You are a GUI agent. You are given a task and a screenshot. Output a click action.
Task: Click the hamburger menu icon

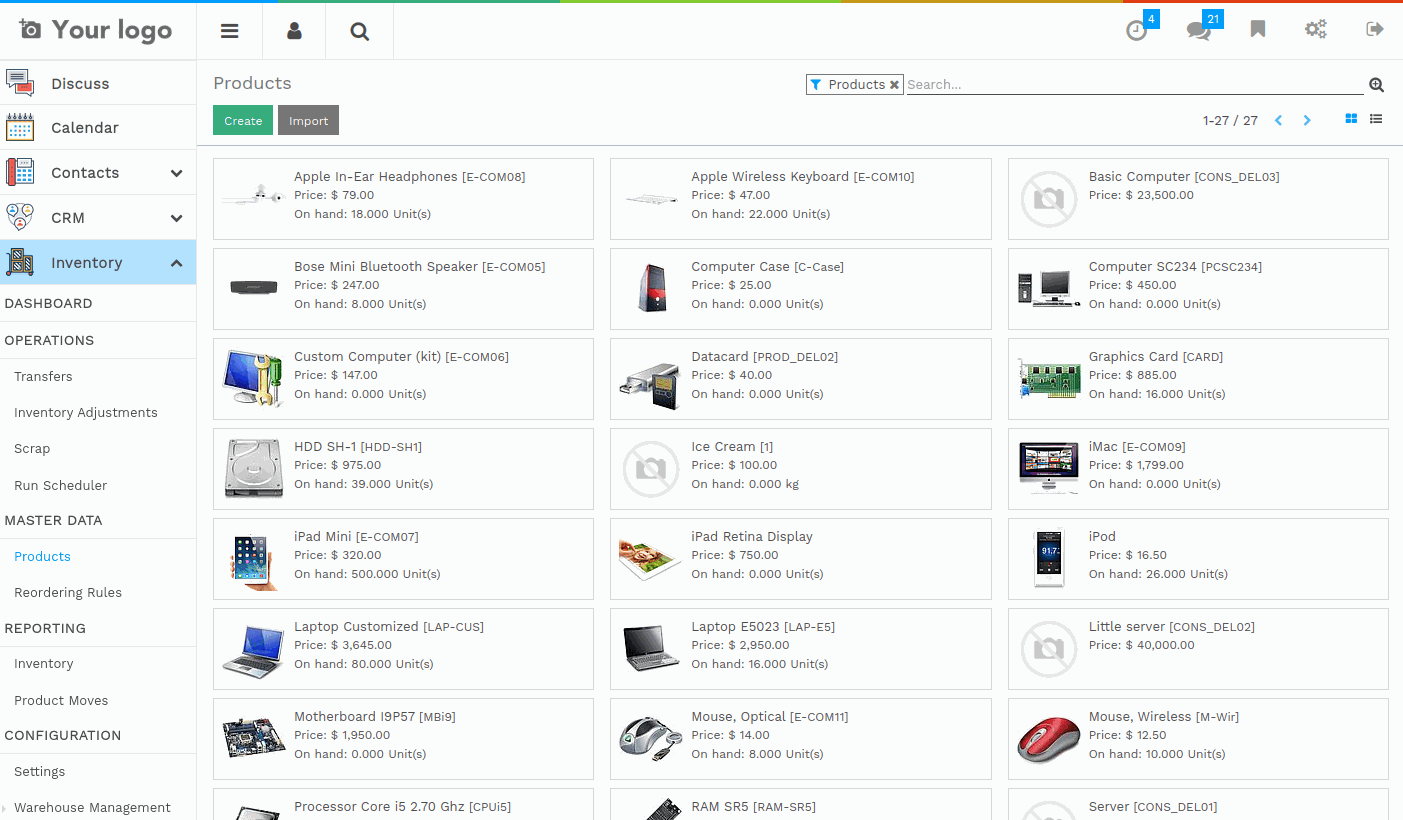point(230,31)
